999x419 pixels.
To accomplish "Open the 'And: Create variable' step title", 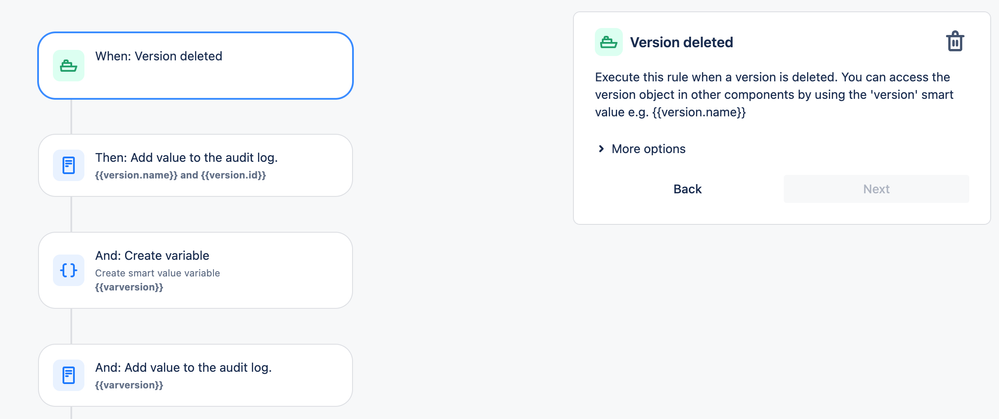I will 152,255.
